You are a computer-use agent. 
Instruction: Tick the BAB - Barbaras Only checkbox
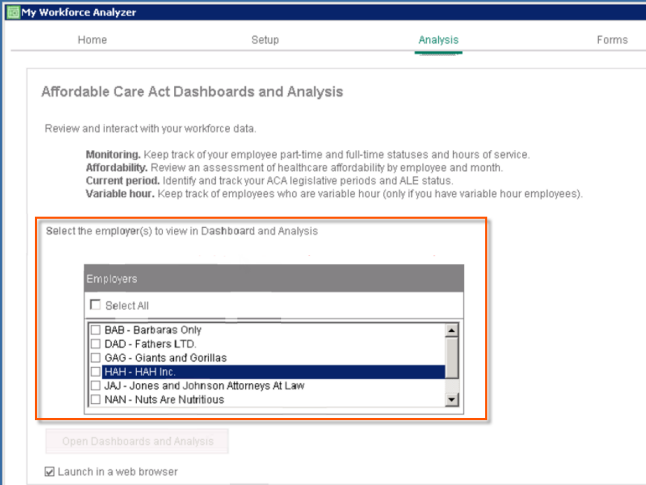coord(96,330)
